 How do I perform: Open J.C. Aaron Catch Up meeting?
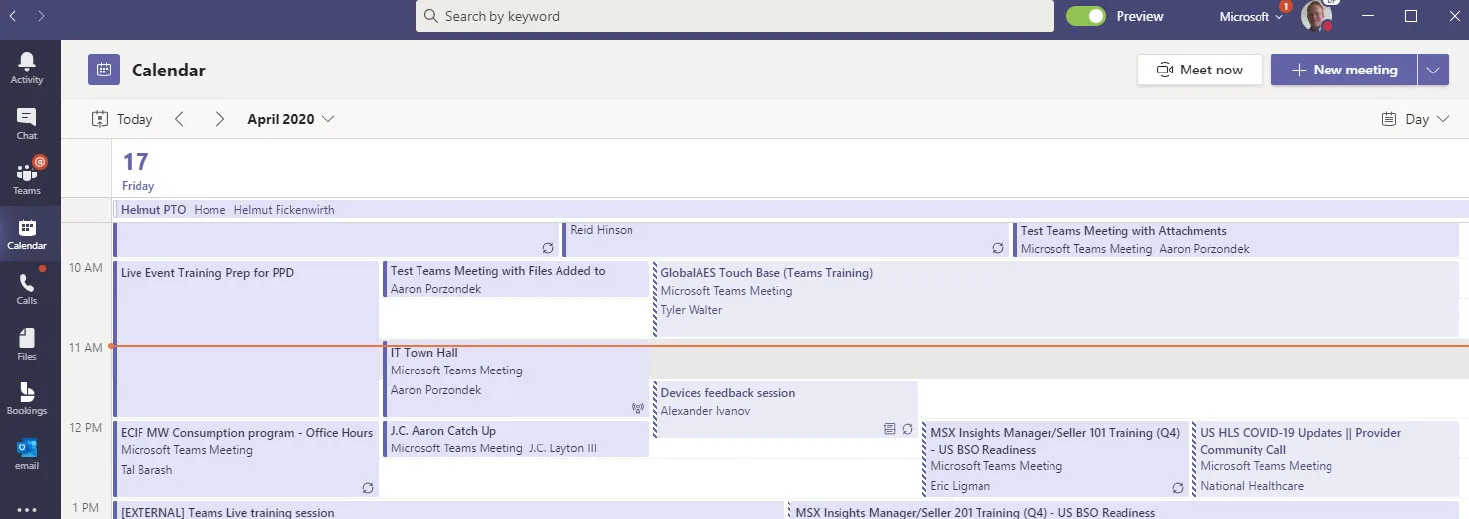(516, 439)
